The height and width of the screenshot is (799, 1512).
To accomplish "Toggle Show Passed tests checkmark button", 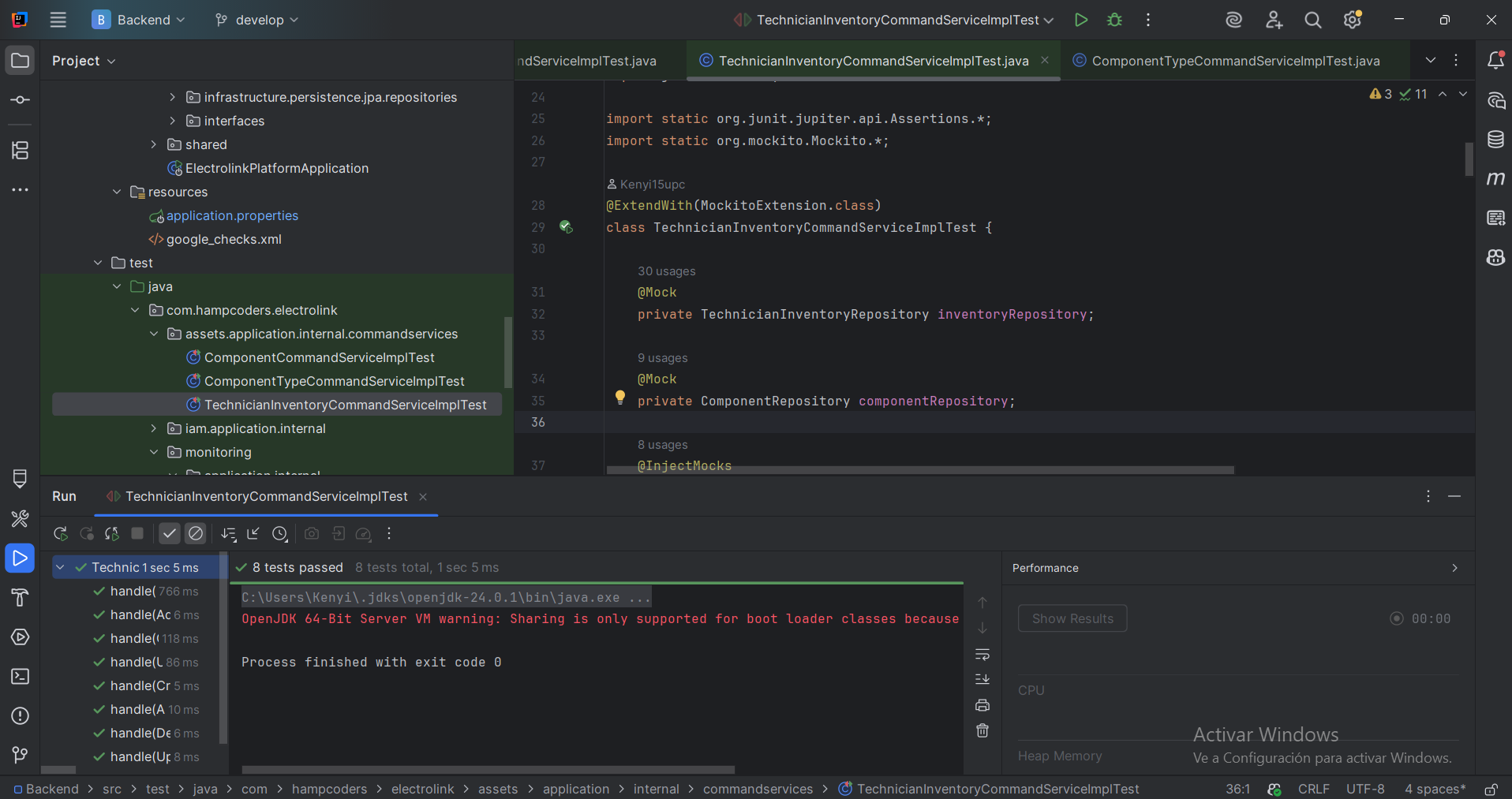I will coord(170,534).
